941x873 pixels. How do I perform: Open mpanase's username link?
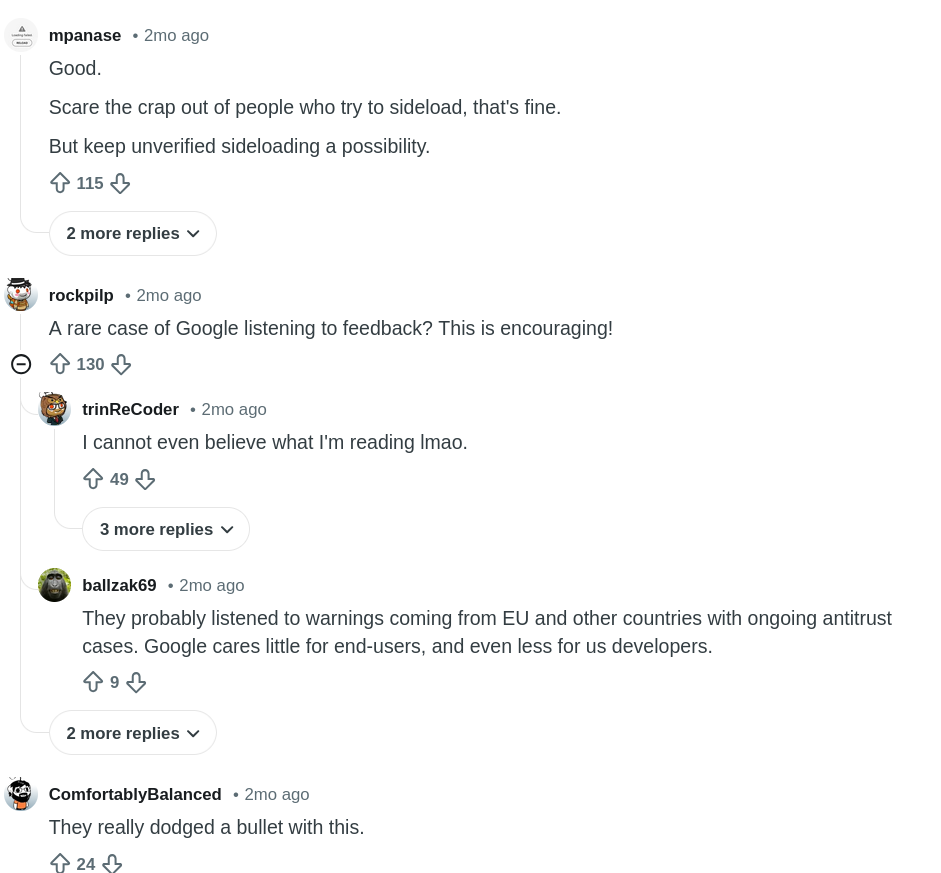(84, 35)
